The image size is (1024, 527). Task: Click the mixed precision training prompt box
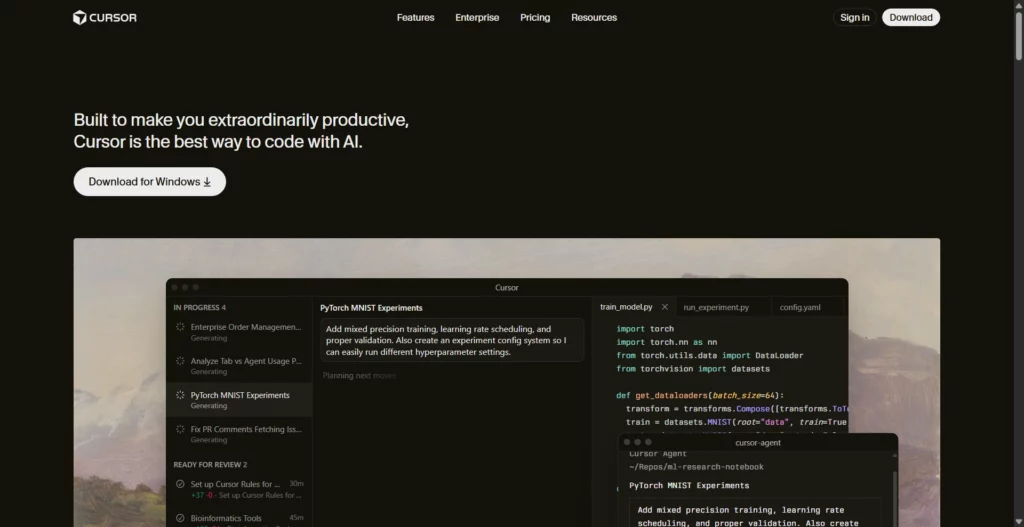452,340
